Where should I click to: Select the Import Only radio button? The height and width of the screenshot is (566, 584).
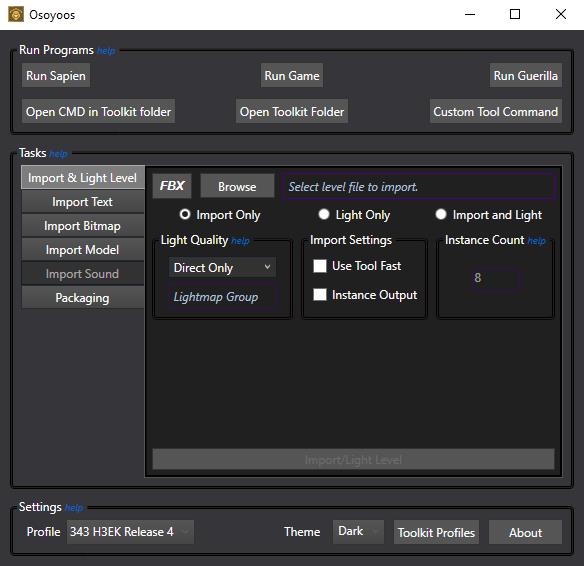[x=185, y=214]
